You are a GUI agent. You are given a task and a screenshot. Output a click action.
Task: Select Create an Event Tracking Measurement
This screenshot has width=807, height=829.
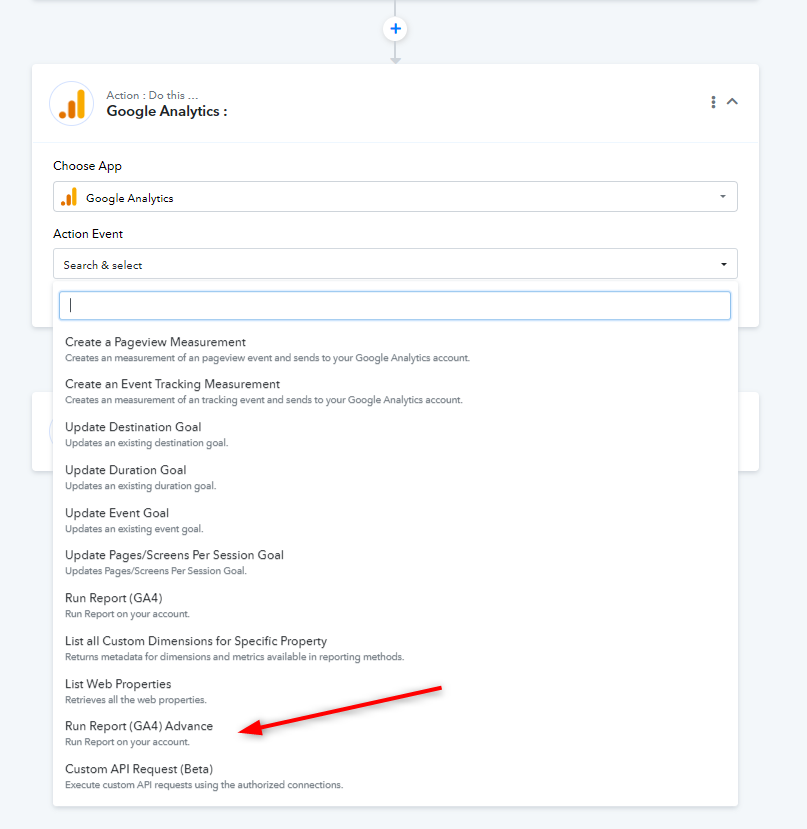pos(395,391)
